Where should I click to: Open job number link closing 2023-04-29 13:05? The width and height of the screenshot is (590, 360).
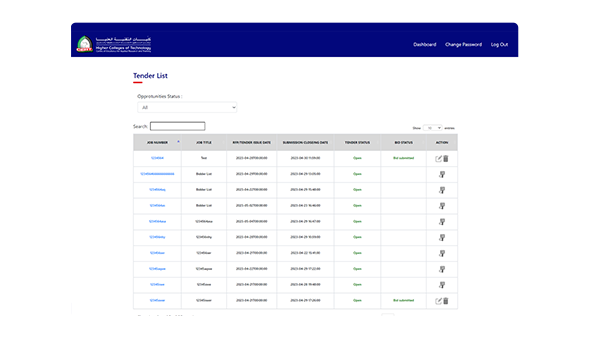(x=157, y=174)
